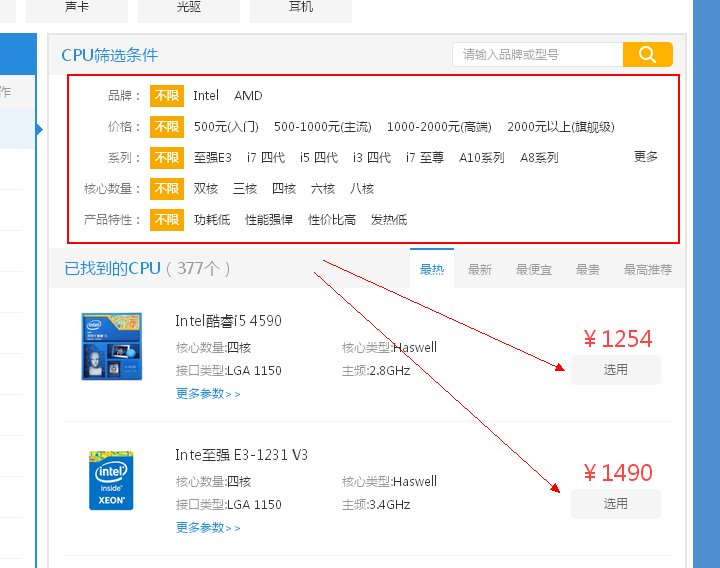The image size is (720, 568).
Task: Select 不限 in the 品牌 filter row
Action: (167, 96)
